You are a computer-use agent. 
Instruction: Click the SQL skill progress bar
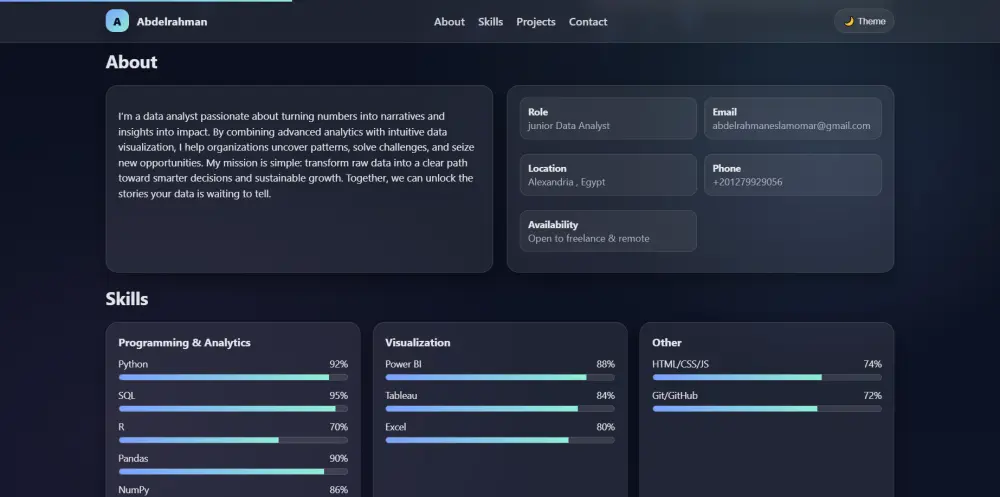click(x=233, y=408)
